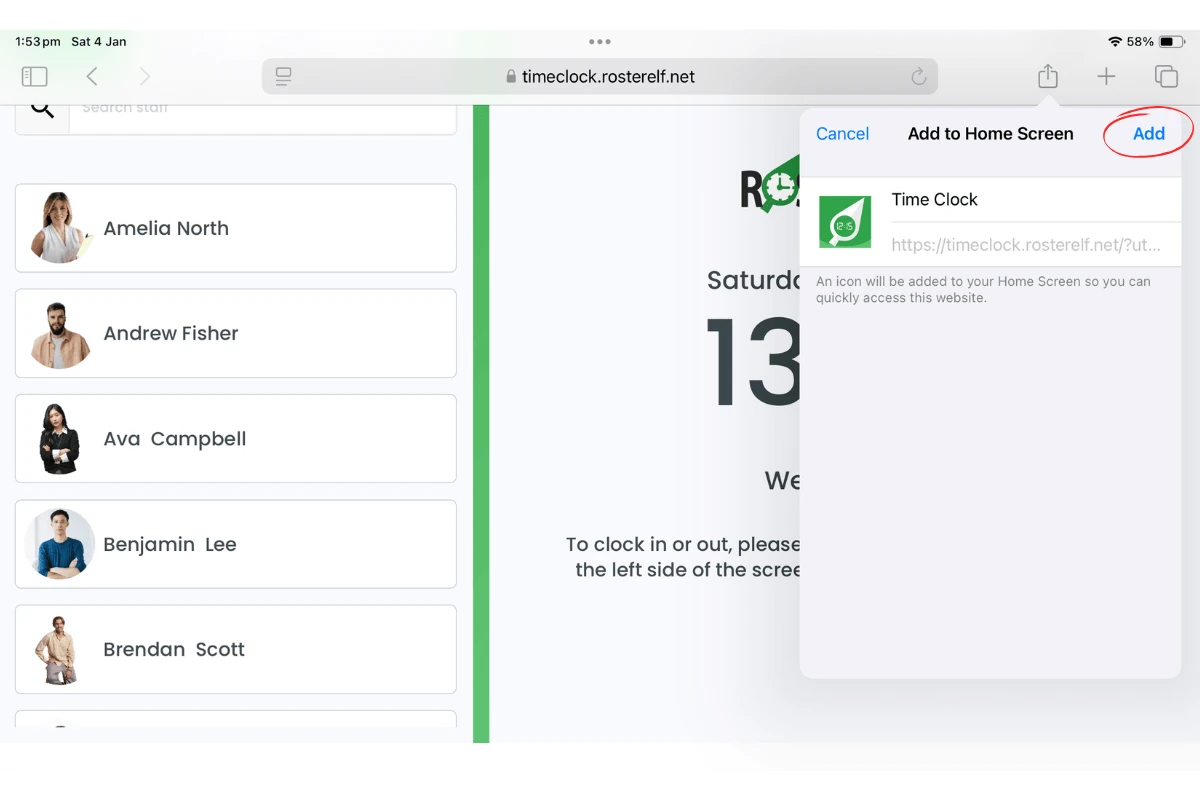Toggle the Safari sidebar icon
The width and height of the screenshot is (1200, 800).
coord(34,76)
